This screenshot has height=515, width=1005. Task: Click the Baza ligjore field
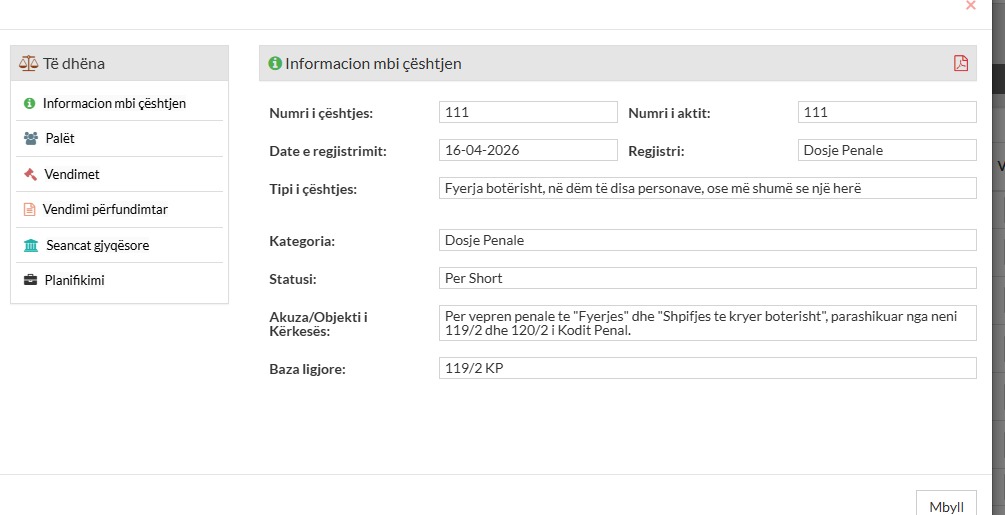point(707,369)
